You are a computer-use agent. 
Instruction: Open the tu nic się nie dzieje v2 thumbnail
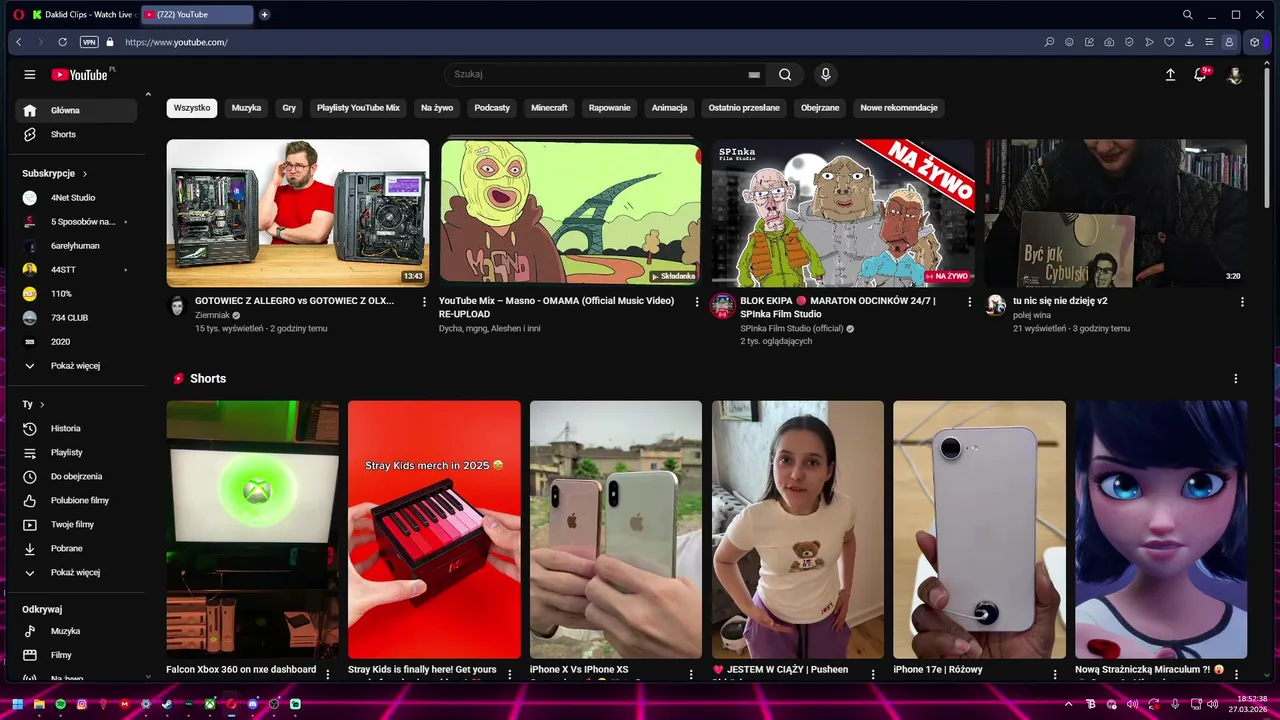(x=1116, y=213)
